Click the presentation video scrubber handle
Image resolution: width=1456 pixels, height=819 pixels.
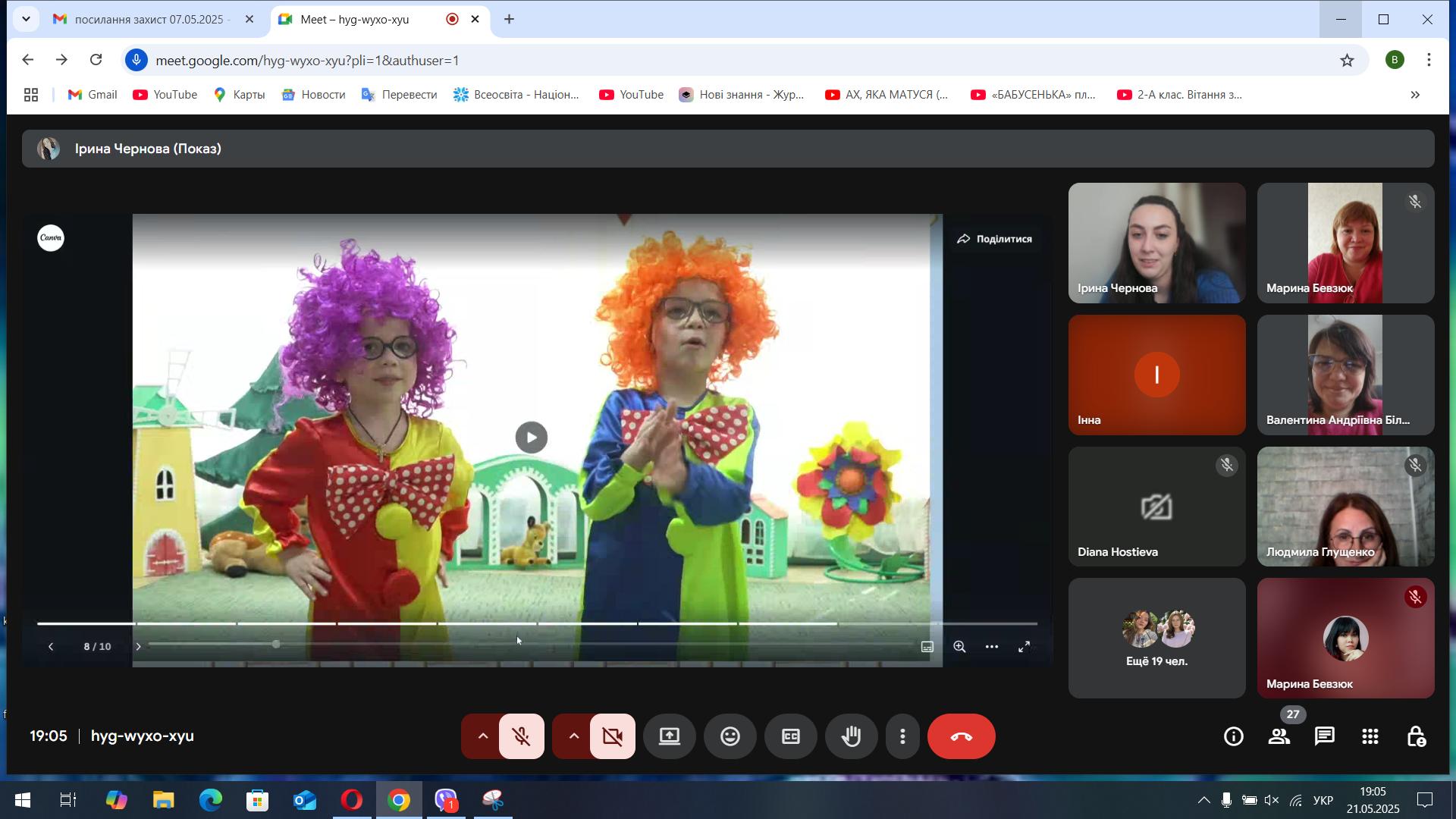click(276, 644)
